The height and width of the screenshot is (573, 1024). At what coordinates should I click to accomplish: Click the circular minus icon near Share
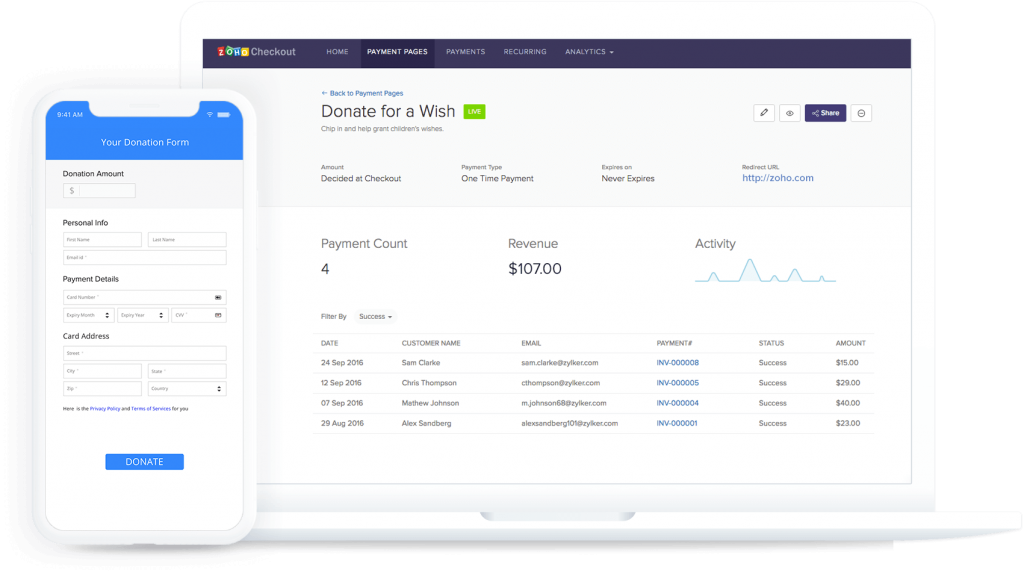point(861,113)
